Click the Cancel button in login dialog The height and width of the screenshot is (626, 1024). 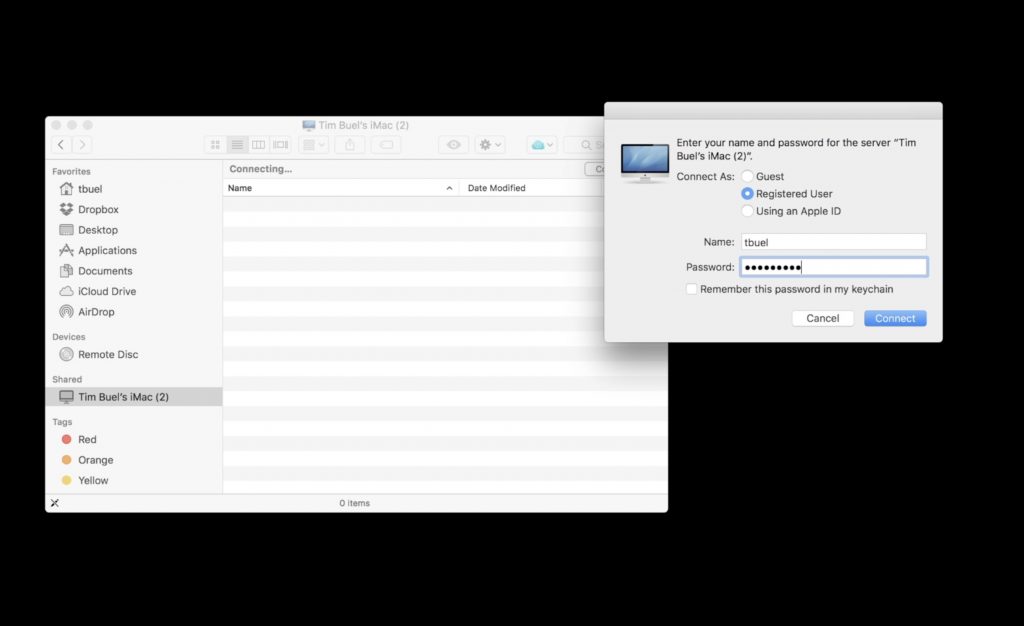click(x=822, y=319)
